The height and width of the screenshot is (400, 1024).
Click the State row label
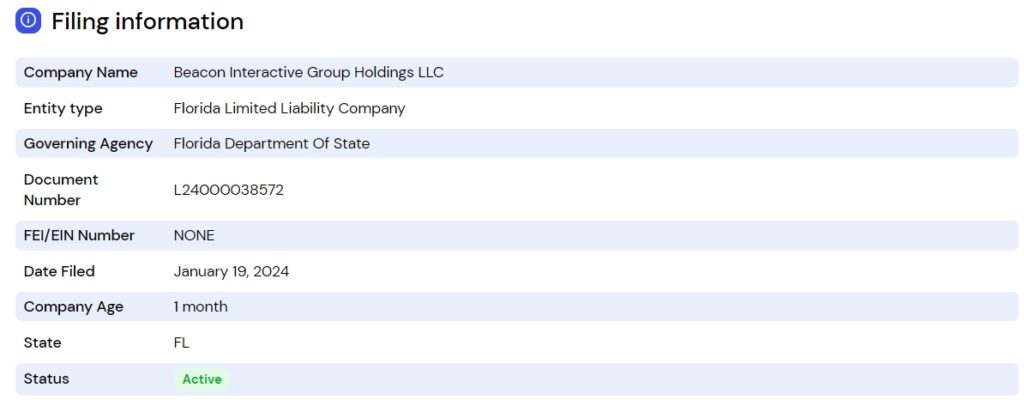(42, 343)
